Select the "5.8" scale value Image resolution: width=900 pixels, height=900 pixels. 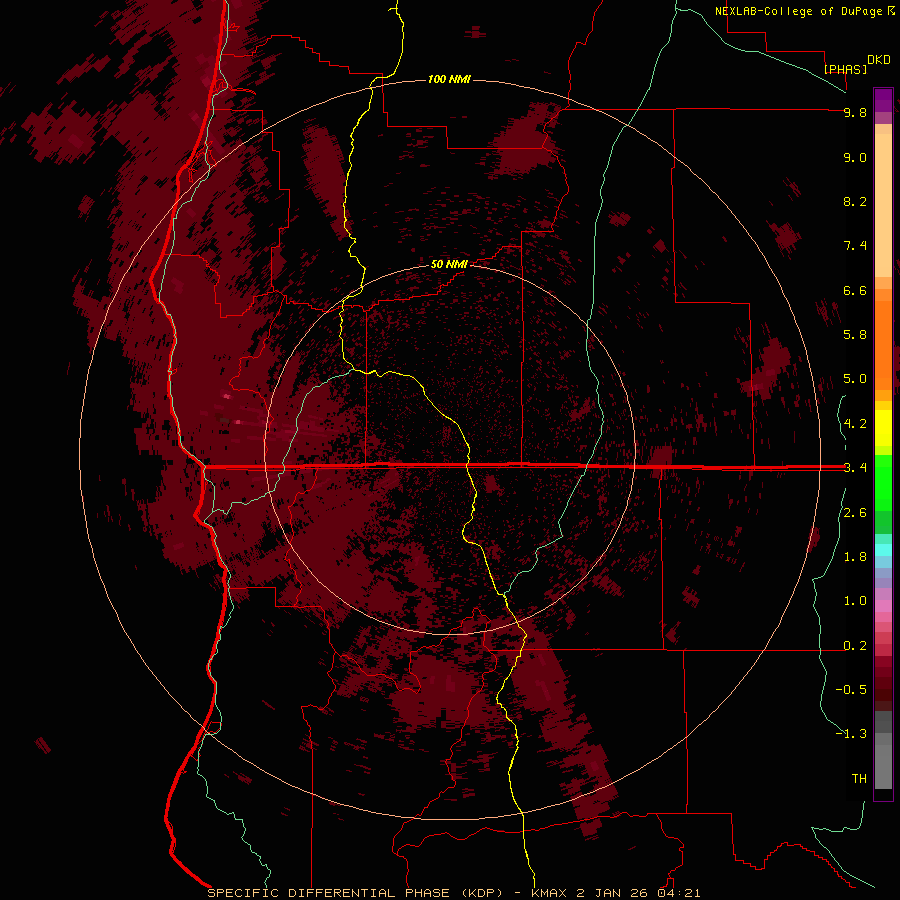(855, 334)
